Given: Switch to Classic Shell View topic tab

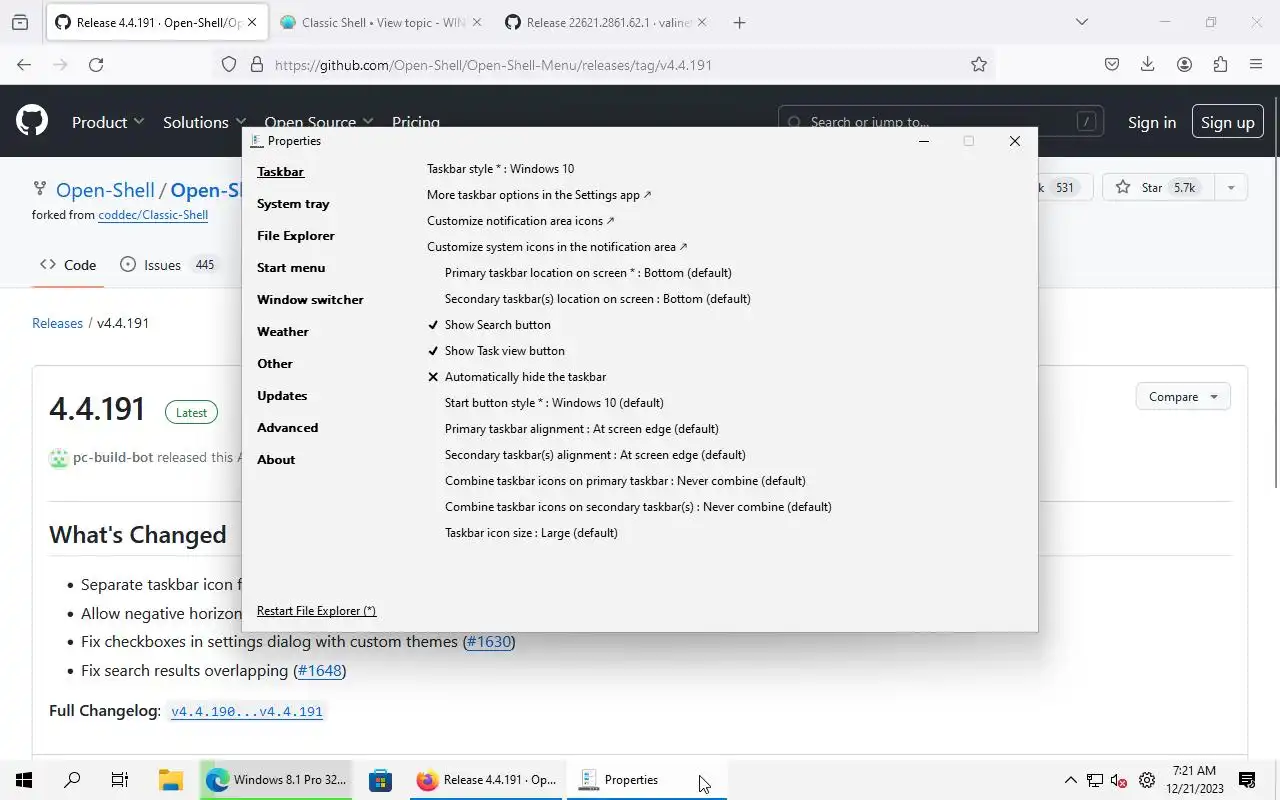Looking at the screenshot, I should (x=381, y=22).
